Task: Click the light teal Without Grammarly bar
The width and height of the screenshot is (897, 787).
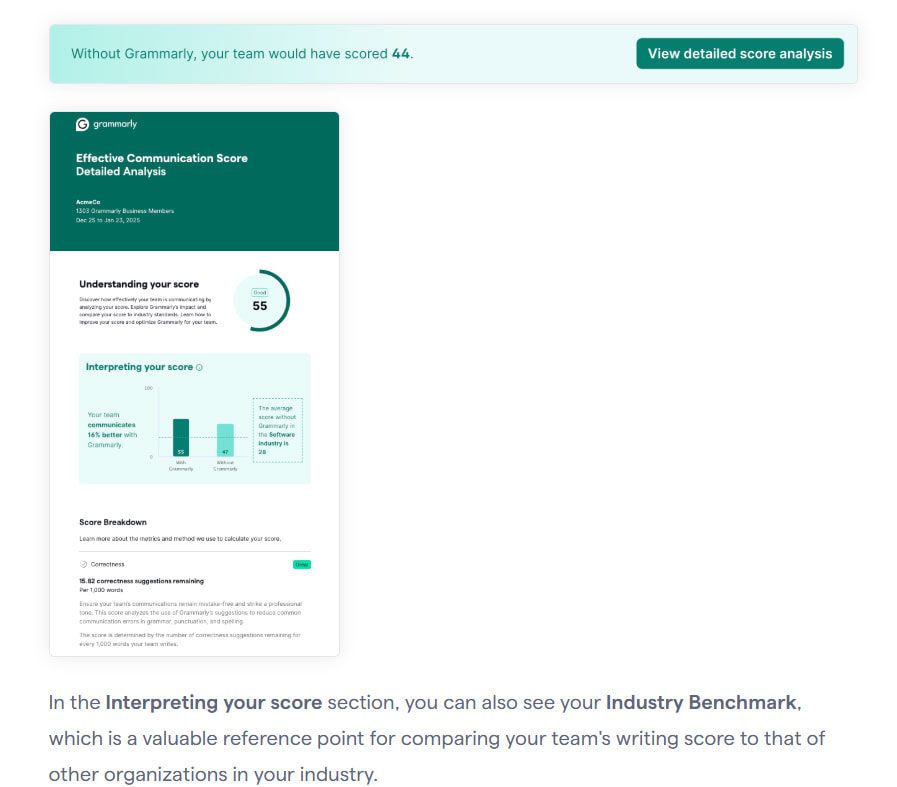Action: point(225,440)
